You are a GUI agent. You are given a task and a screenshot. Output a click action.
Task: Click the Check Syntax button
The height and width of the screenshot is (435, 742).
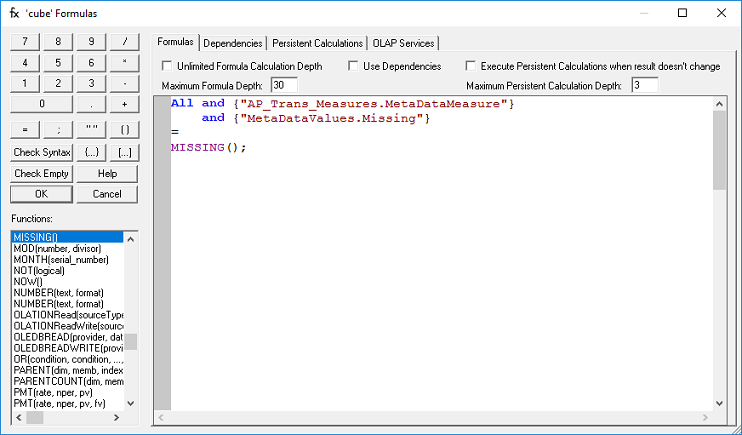[x=42, y=152]
